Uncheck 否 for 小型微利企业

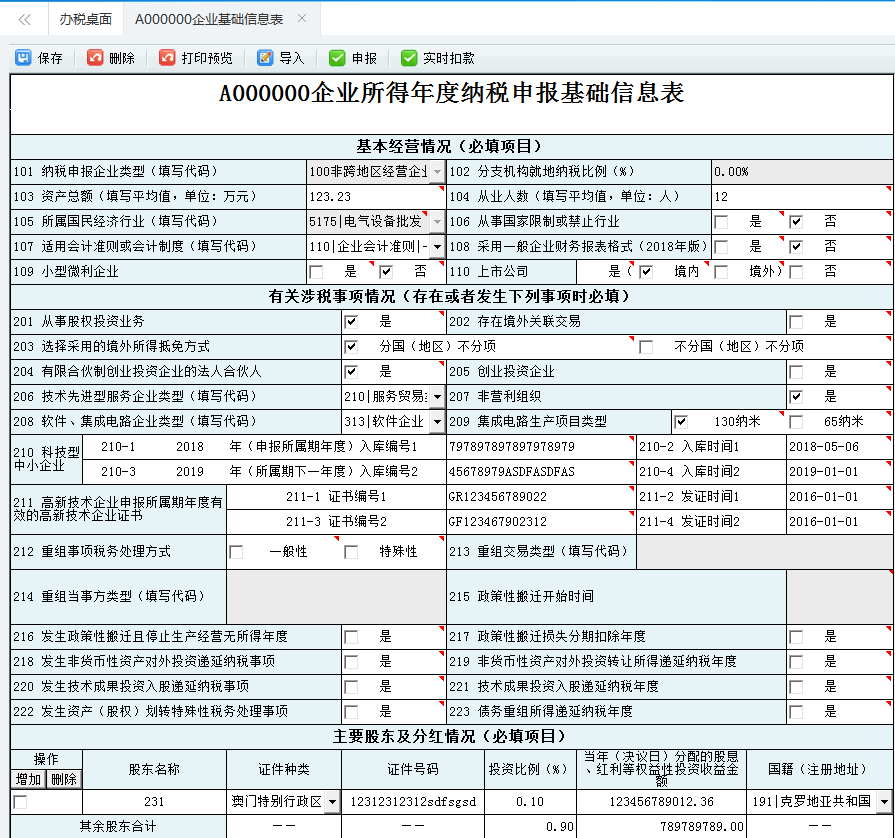point(385,271)
